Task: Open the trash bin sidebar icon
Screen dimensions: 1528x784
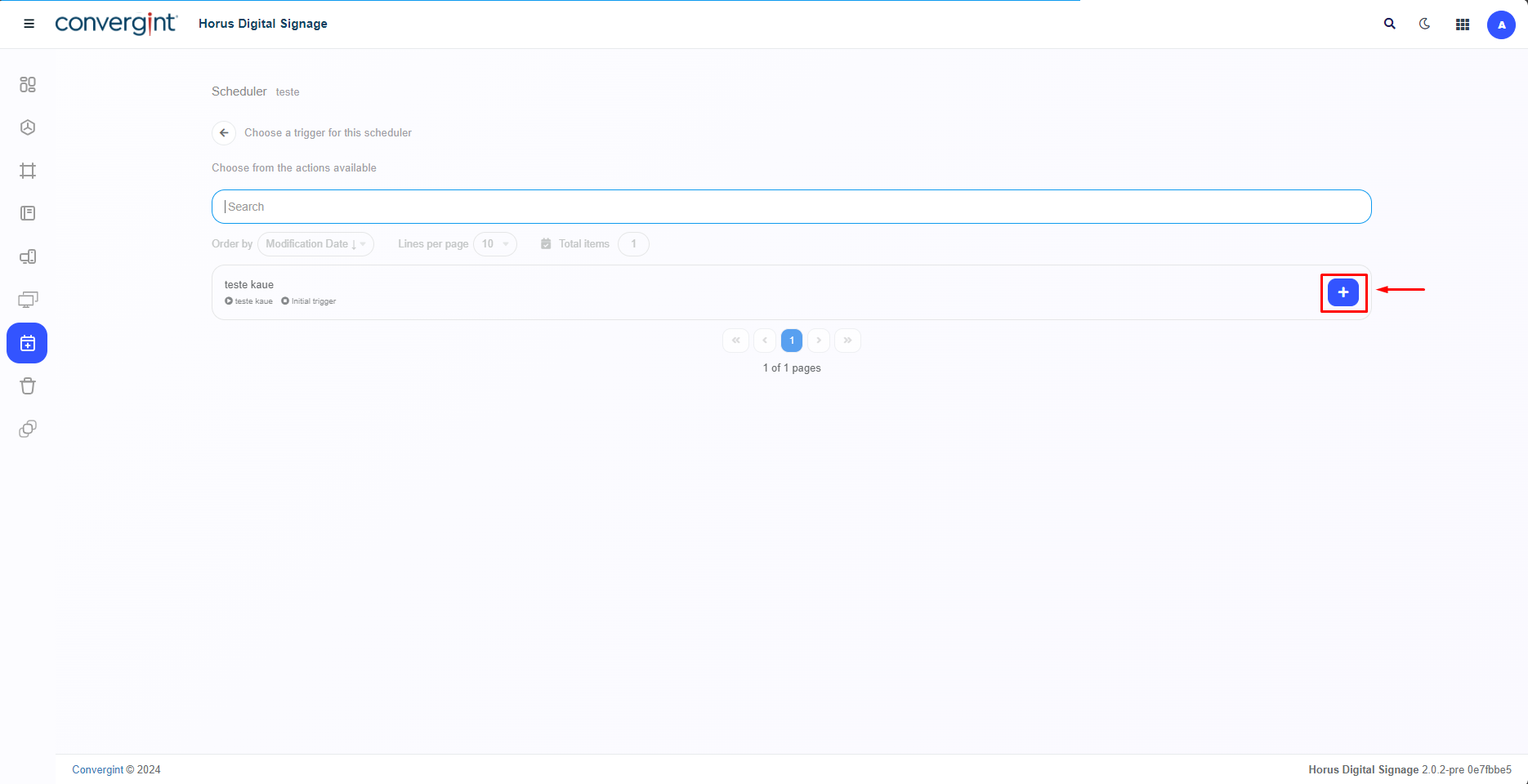Action: (x=28, y=386)
